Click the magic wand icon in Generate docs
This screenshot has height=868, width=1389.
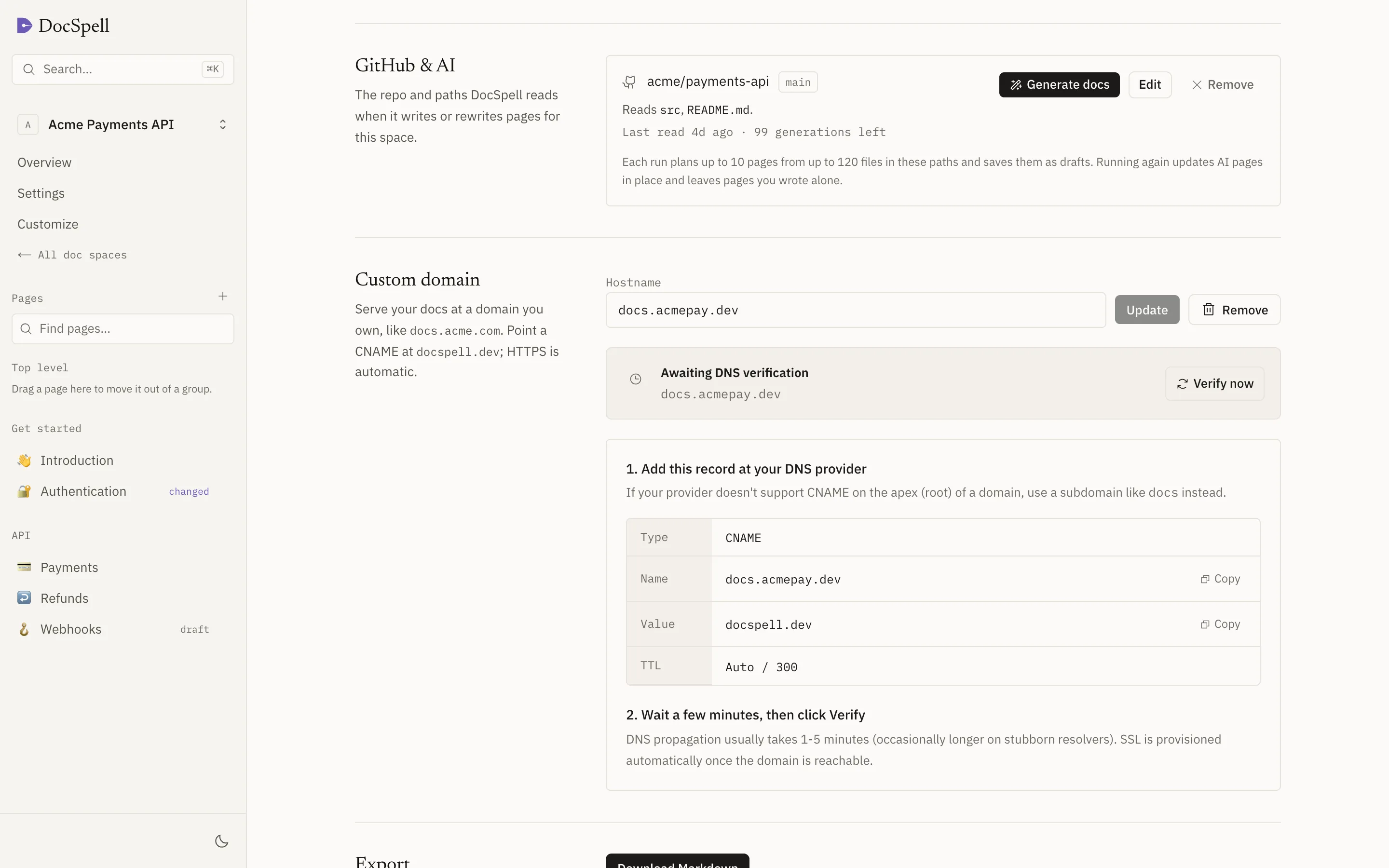pos(1016,85)
